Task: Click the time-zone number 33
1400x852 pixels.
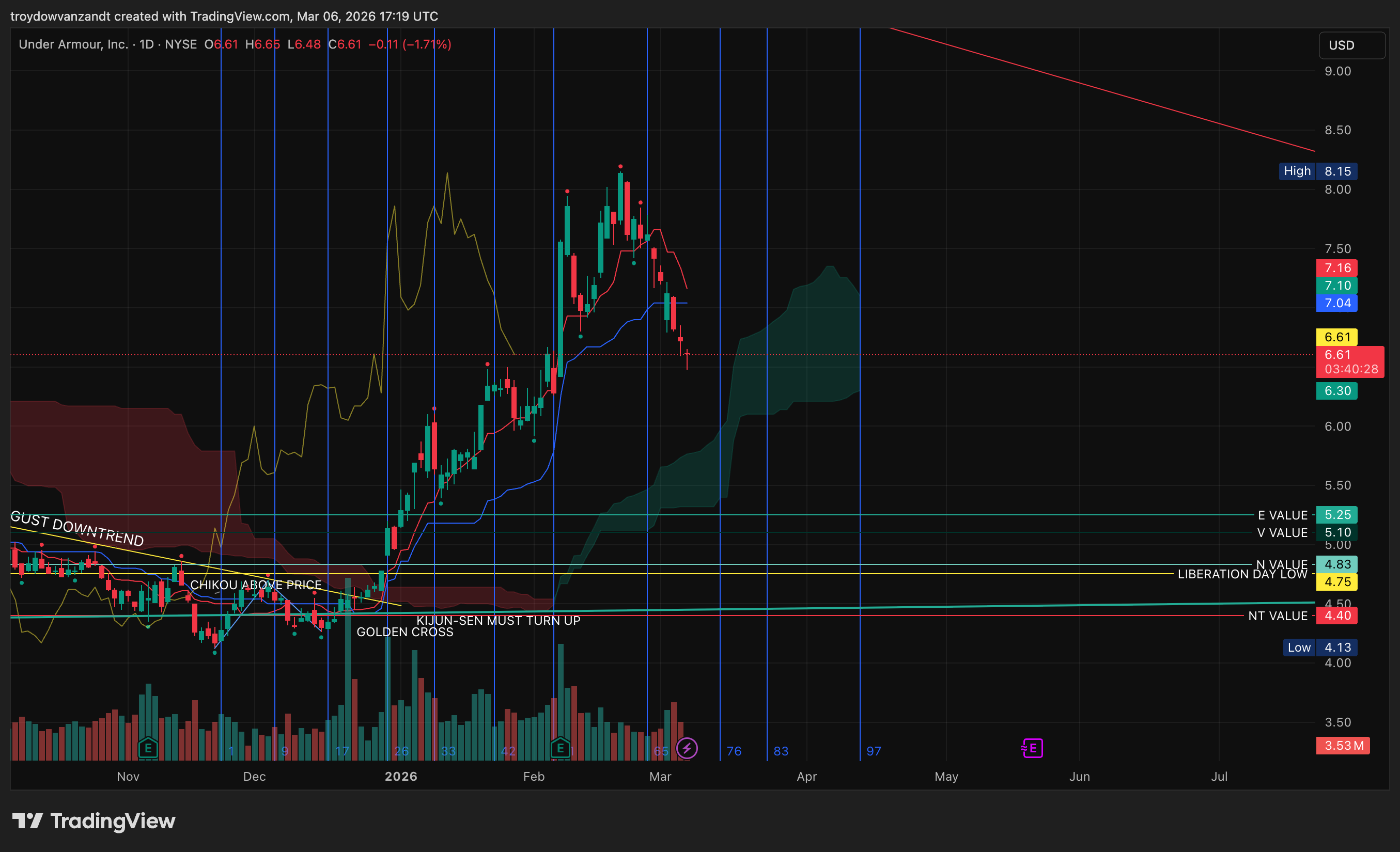Action: coord(448,751)
